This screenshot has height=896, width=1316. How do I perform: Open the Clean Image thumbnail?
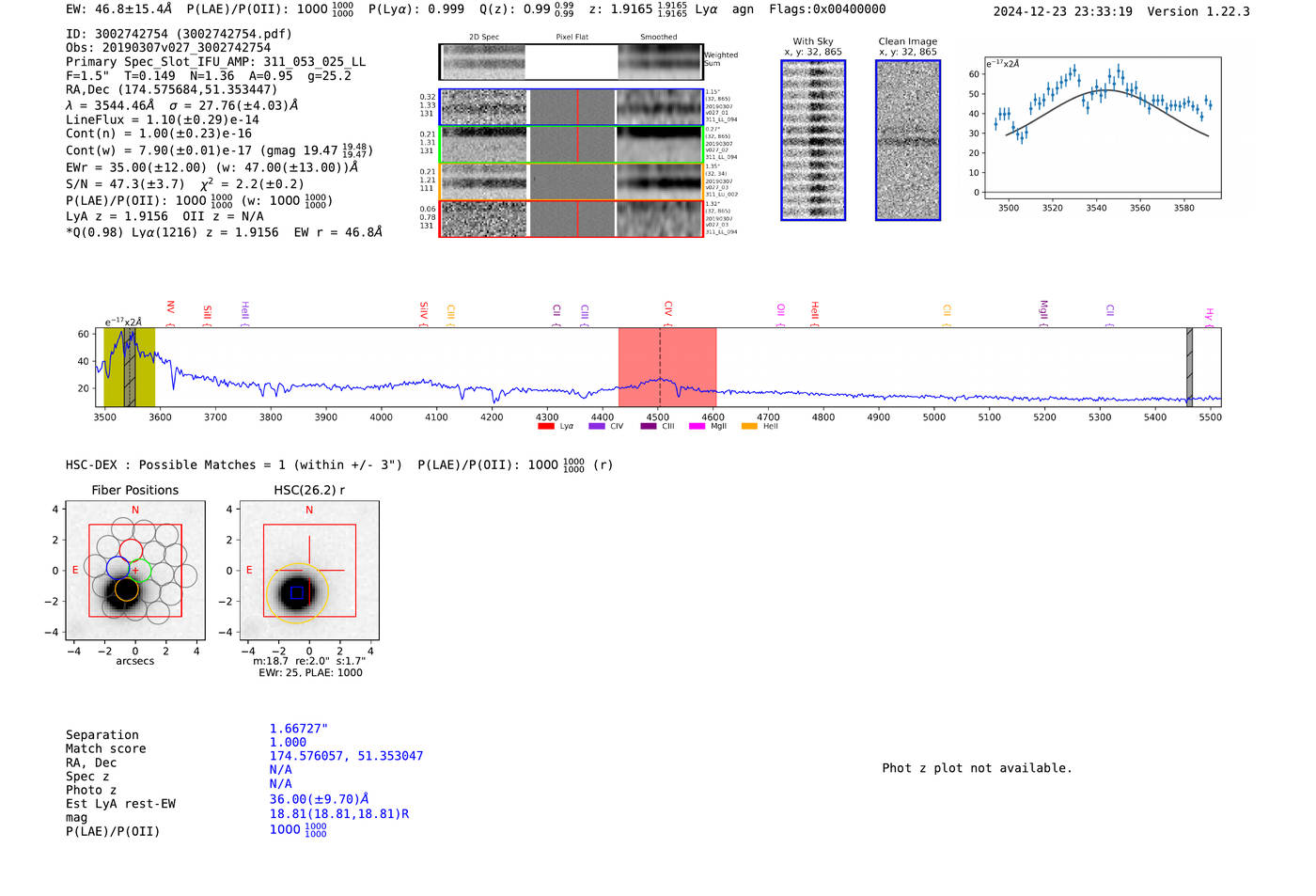coord(908,140)
